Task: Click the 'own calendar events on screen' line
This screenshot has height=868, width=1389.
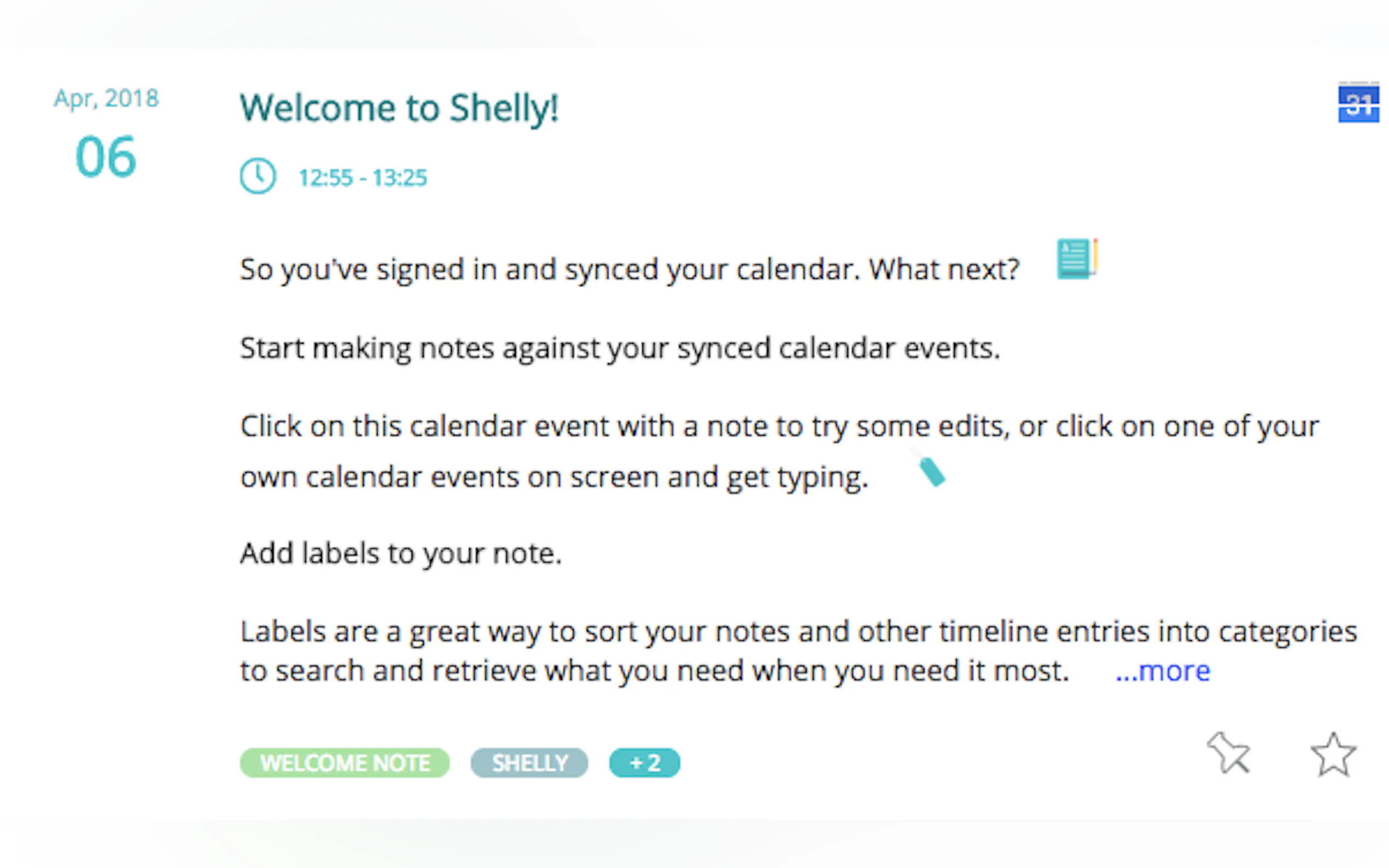Action: pyautogui.click(x=554, y=478)
